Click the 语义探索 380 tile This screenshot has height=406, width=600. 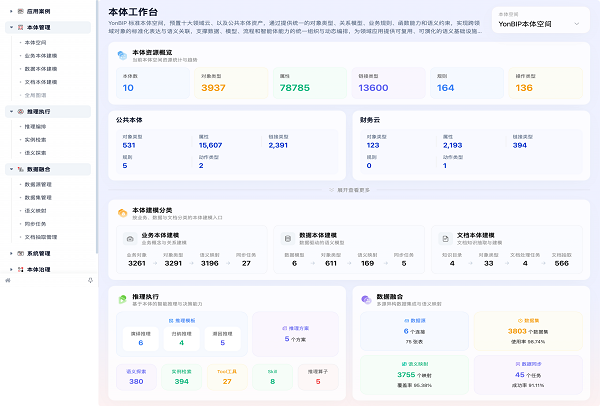pyautogui.click(x=136, y=377)
